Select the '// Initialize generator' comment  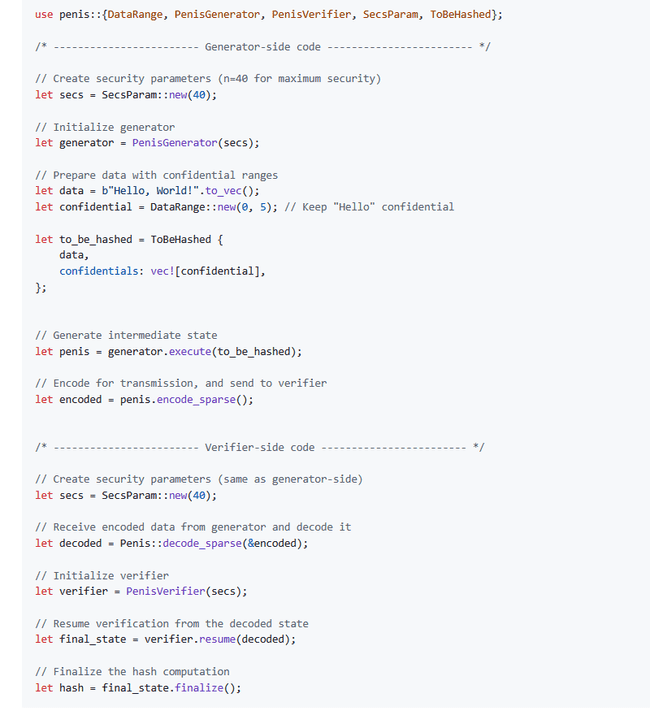point(105,127)
